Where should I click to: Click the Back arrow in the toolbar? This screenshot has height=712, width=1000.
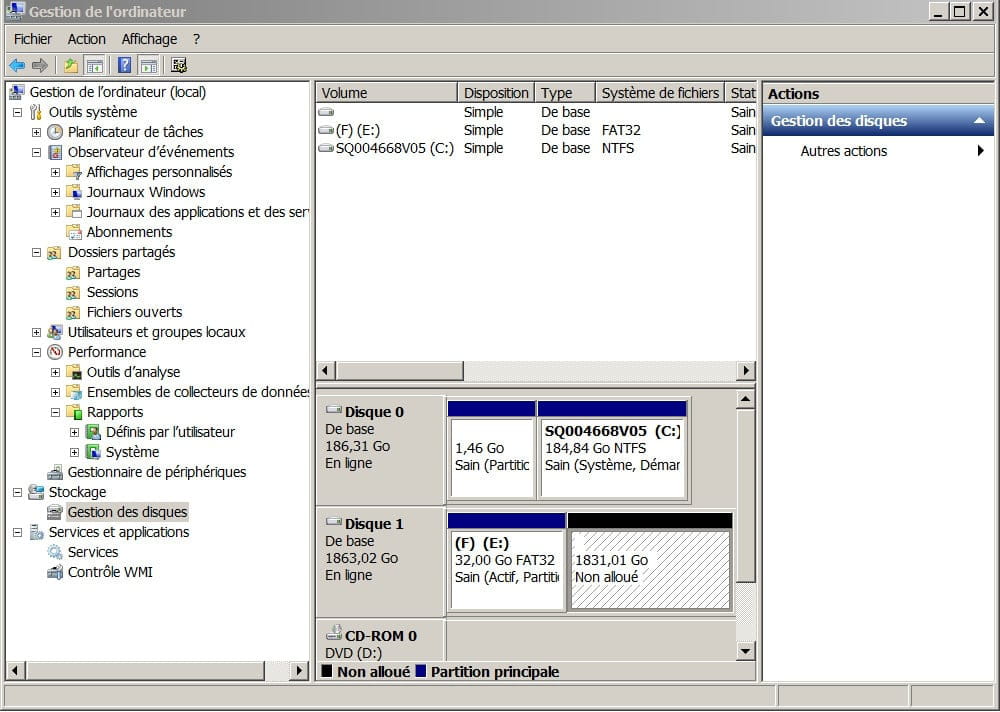[x=17, y=65]
